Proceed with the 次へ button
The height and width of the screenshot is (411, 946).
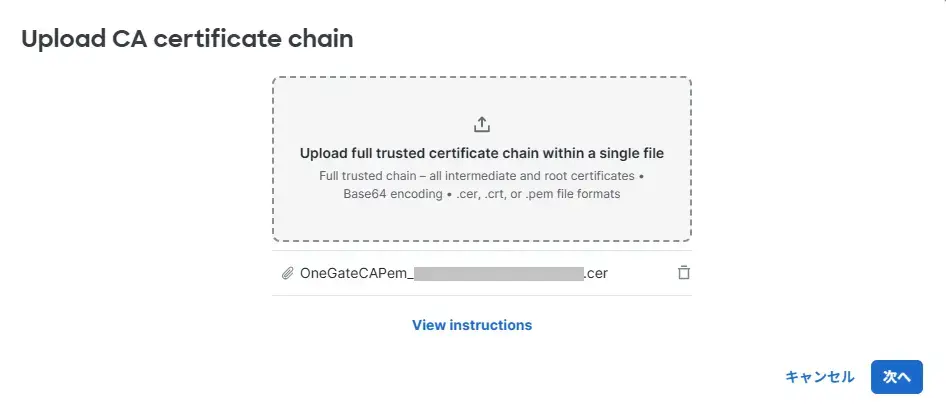pos(896,377)
